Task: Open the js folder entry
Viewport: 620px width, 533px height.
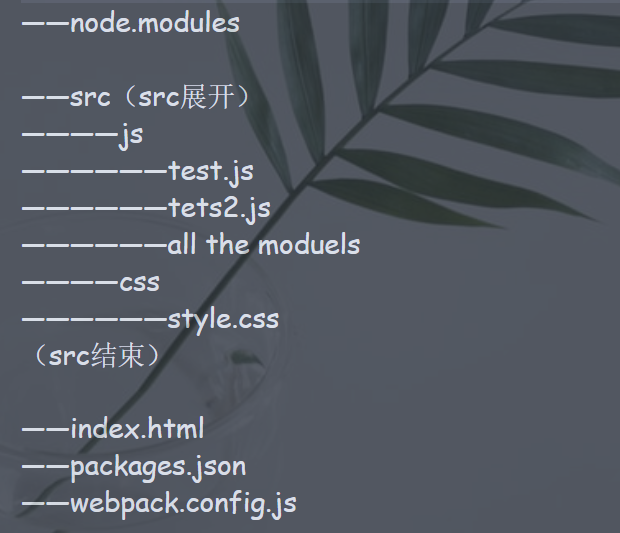Action: click(x=130, y=136)
